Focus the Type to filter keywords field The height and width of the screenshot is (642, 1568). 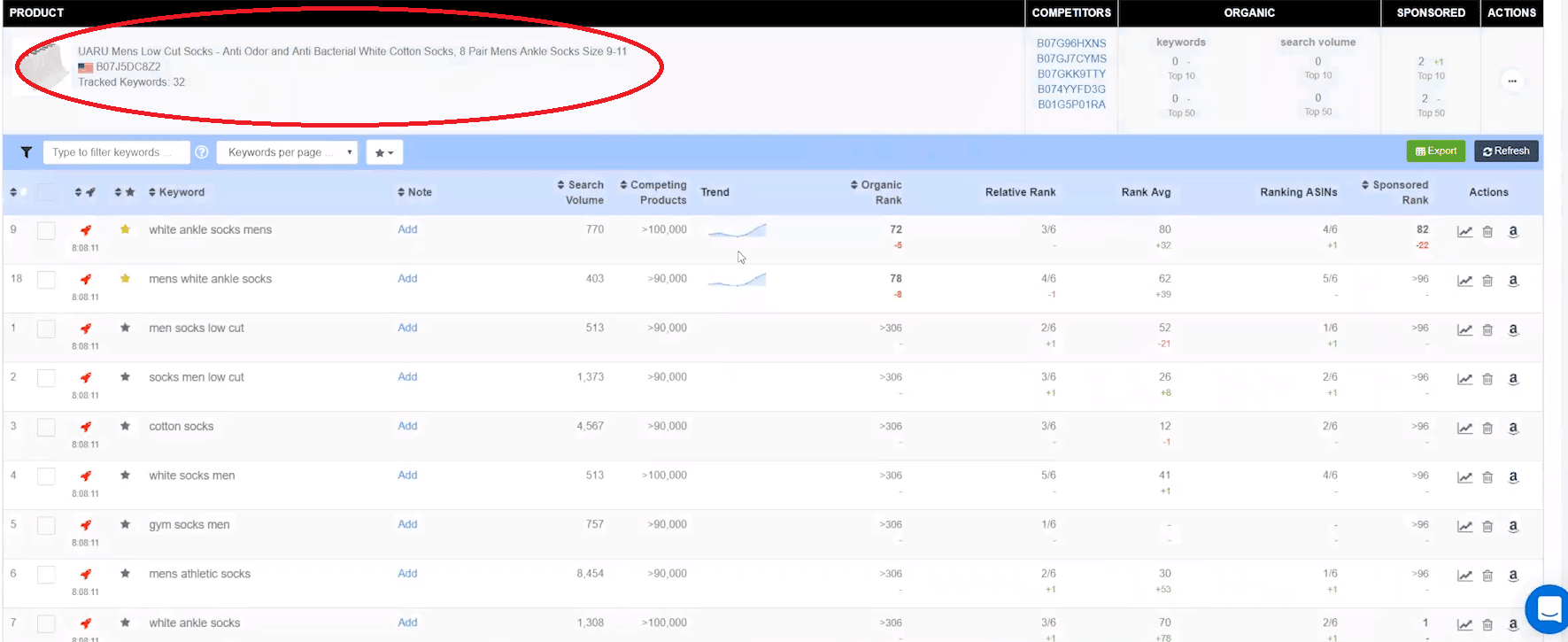[x=116, y=152]
